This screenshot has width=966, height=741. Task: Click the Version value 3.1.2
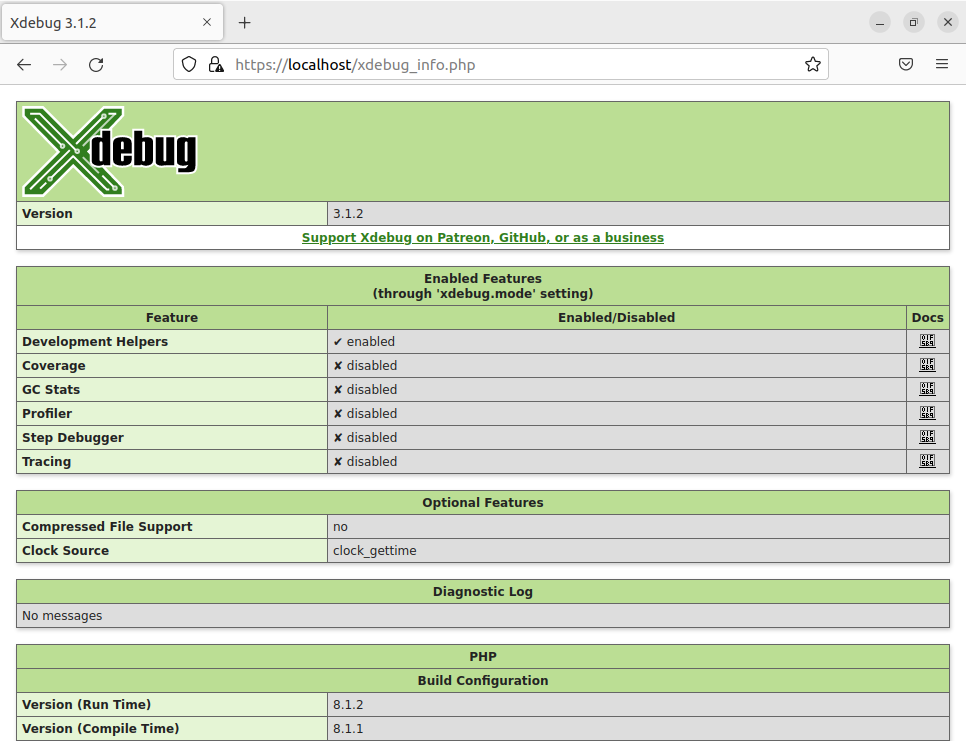click(x=348, y=214)
